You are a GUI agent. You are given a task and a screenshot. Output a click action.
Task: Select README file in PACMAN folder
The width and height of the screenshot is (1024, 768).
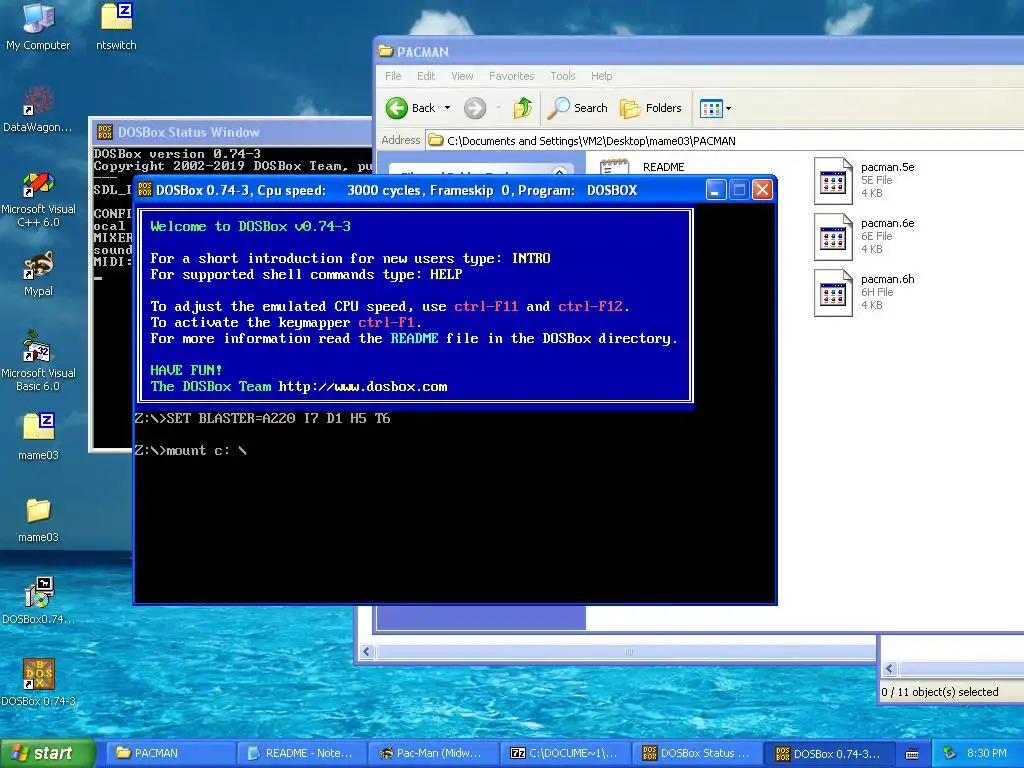coord(664,167)
